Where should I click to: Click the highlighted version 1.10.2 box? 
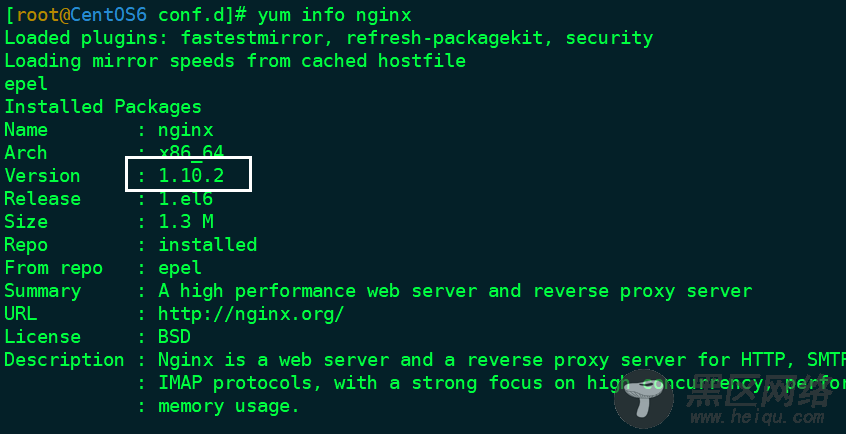[x=189, y=174]
